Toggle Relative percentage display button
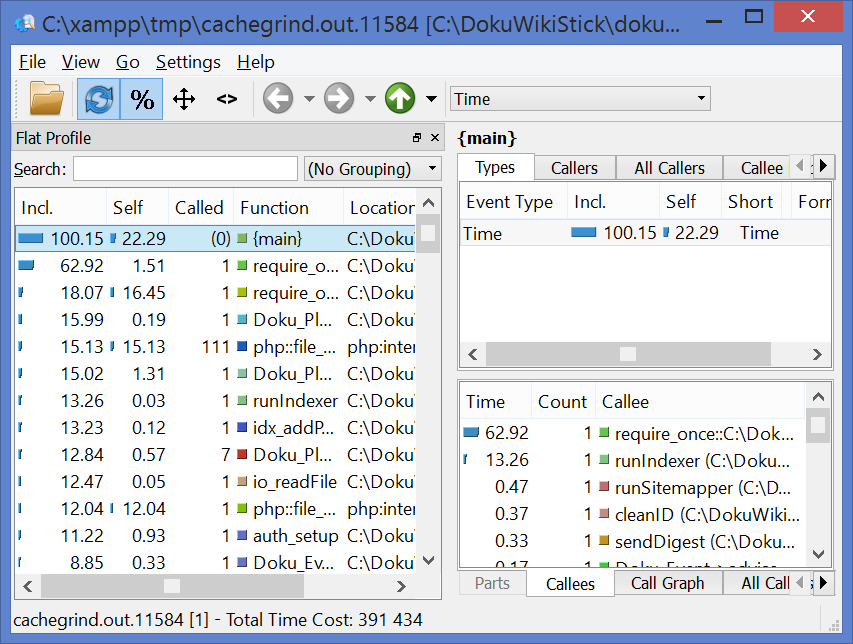Image resolution: width=853 pixels, height=644 pixels. click(x=142, y=99)
